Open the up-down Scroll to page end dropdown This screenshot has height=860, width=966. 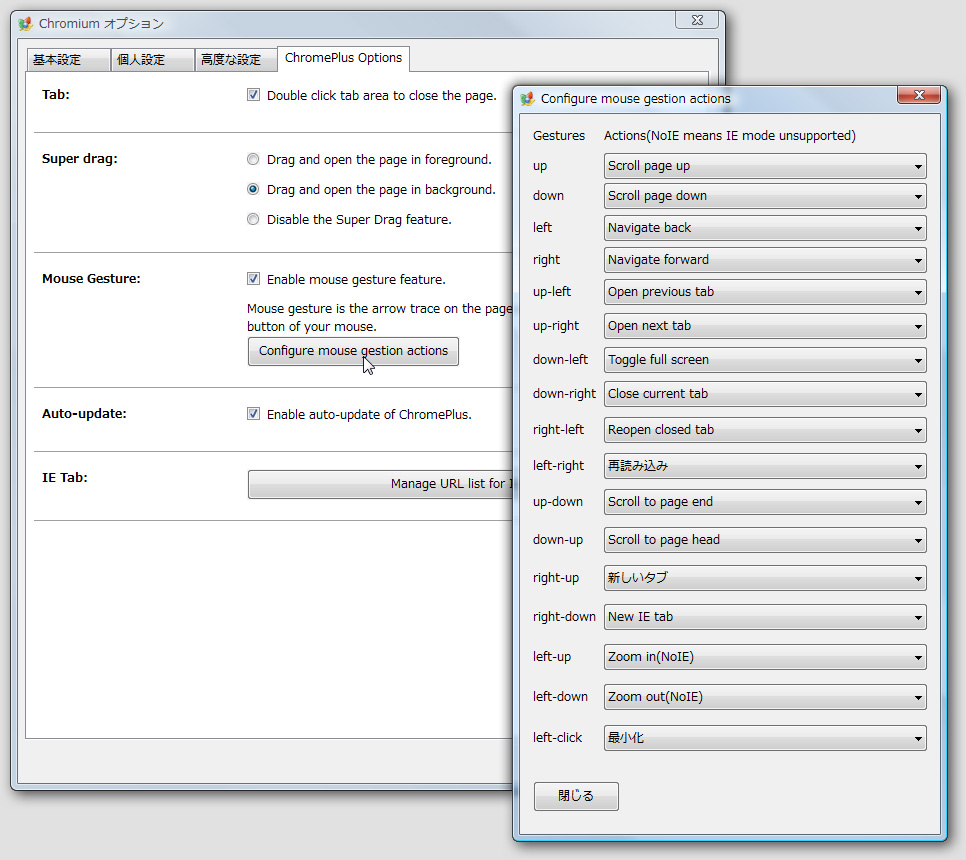point(765,502)
